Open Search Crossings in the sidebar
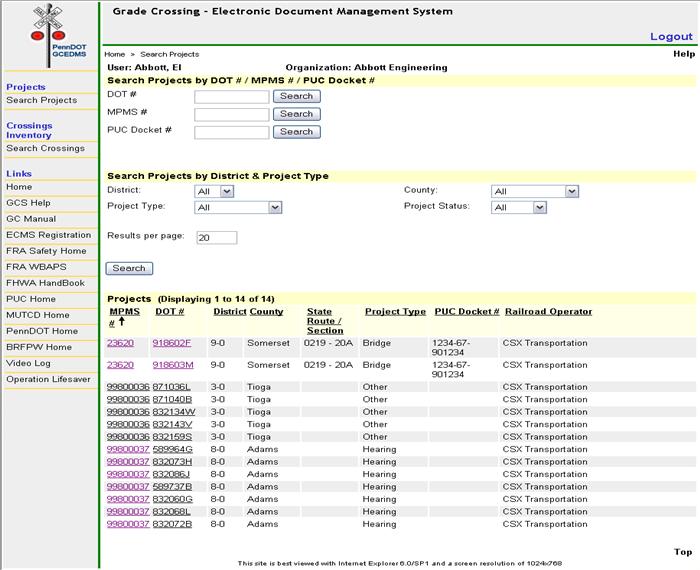The width and height of the screenshot is (700, 570). [x=45, y=148]
